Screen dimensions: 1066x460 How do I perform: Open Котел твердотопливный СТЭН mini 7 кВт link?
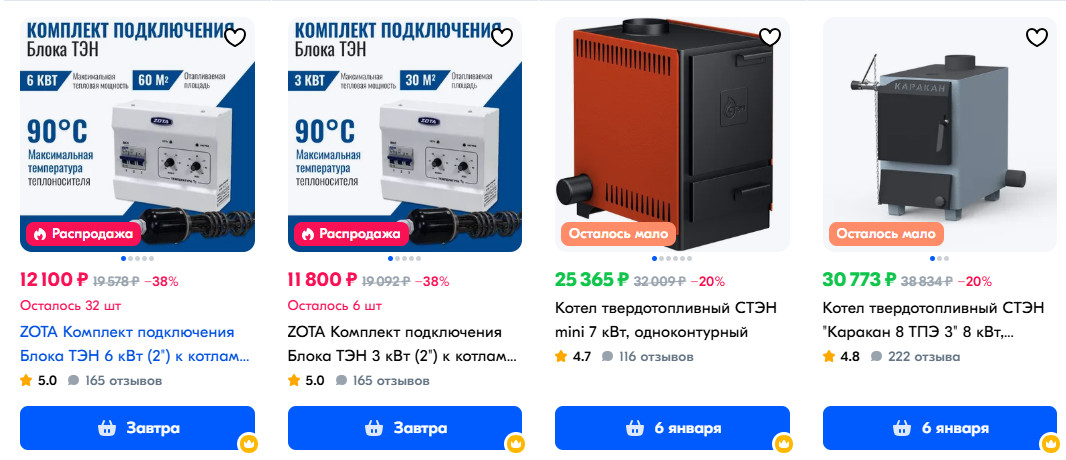click(x=666, y=320)
